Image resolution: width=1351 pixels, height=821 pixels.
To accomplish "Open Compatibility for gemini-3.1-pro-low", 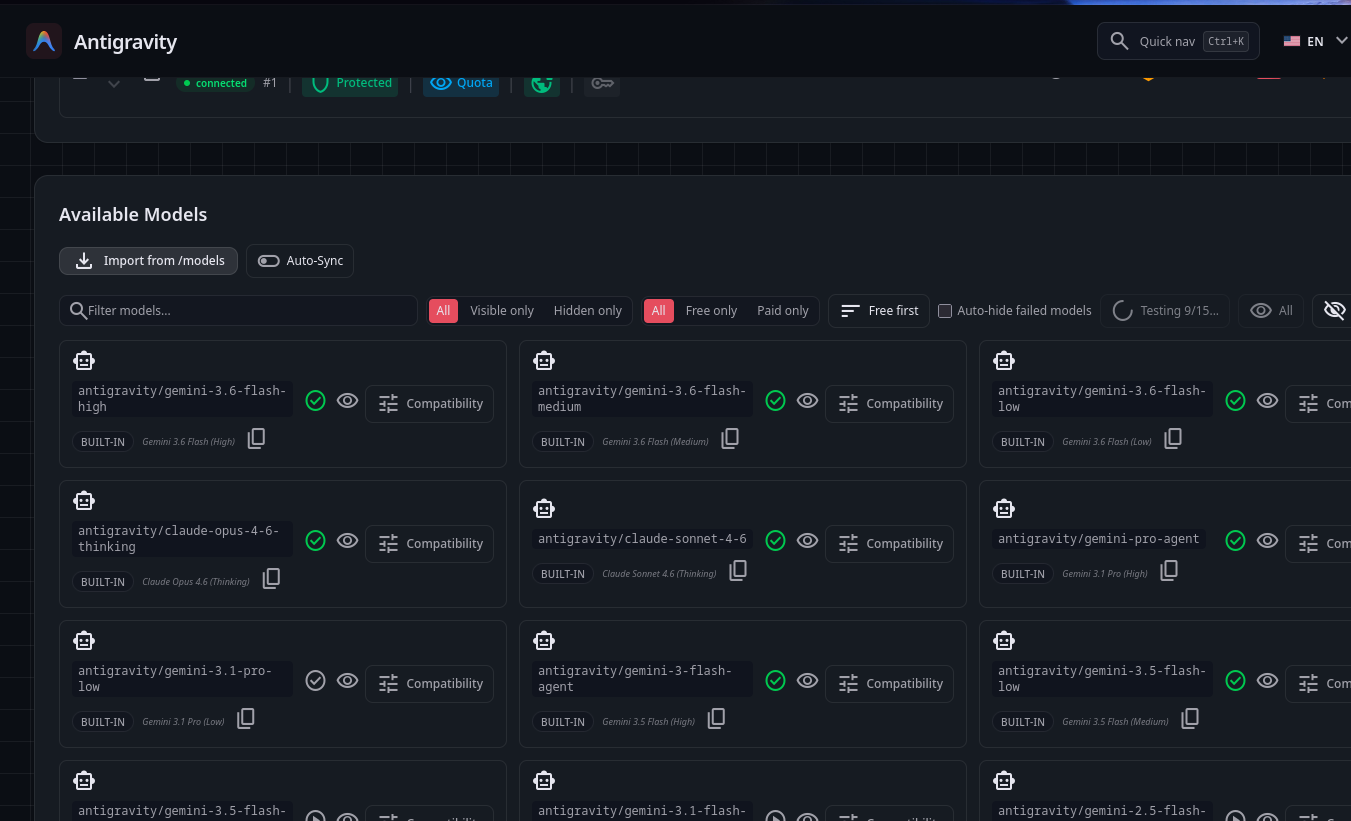I will 430,683.
